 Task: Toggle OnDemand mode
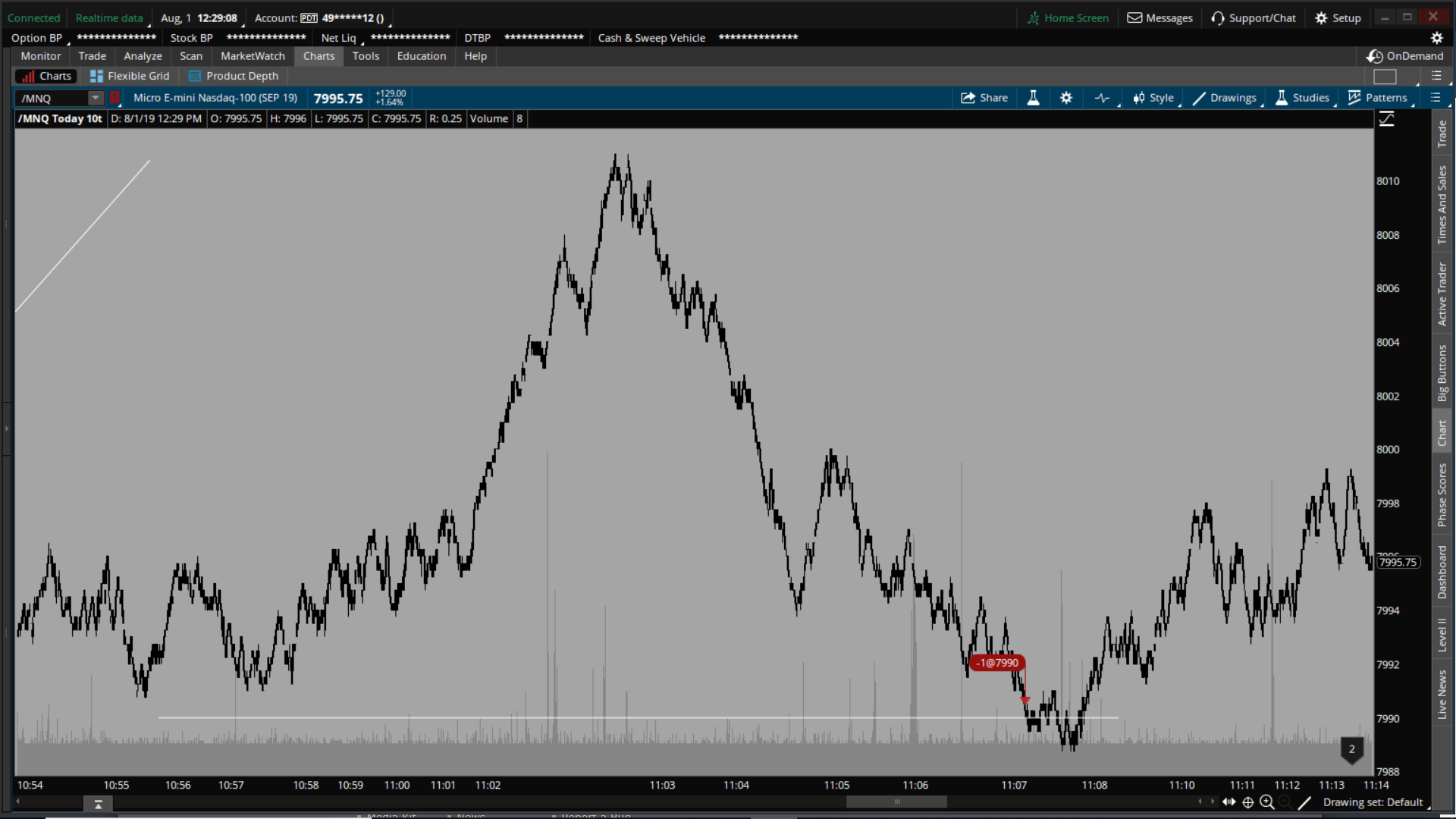(1405, 56)
